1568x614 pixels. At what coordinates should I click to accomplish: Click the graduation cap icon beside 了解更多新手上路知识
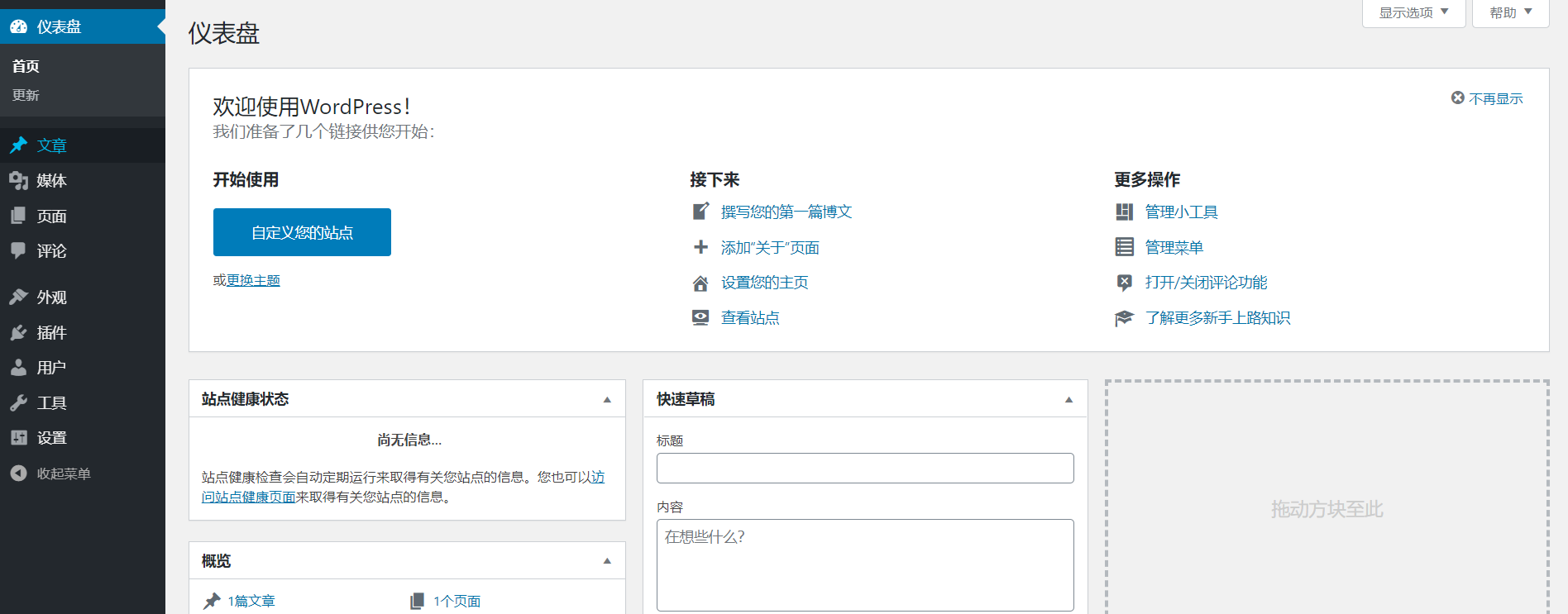(1125, 318)
